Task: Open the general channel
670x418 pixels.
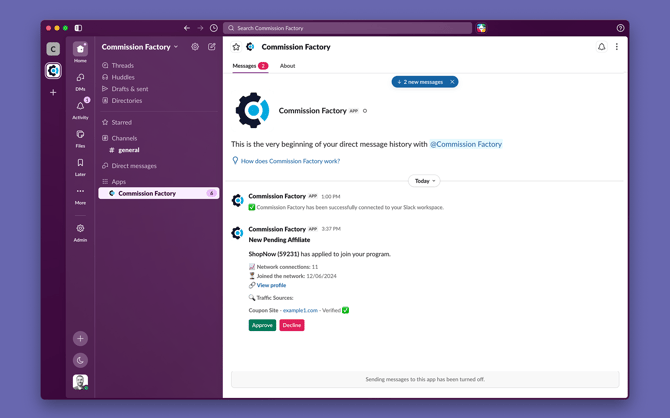Action: point(129,150)
